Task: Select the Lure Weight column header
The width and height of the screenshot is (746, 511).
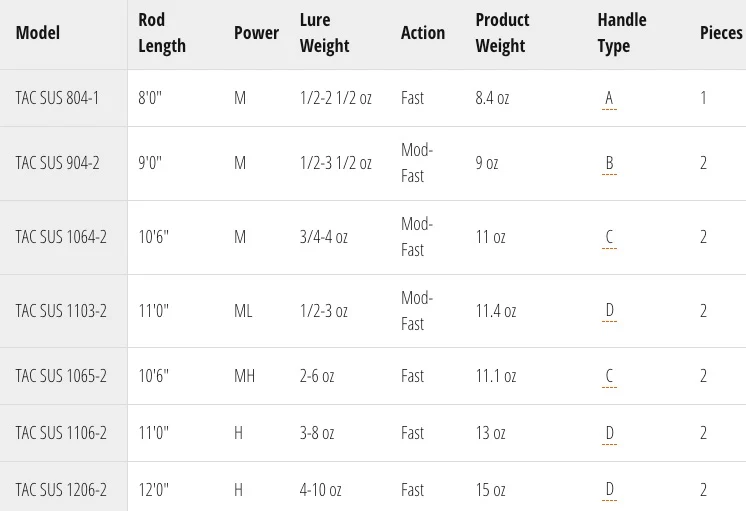Action: coord(324,33)
